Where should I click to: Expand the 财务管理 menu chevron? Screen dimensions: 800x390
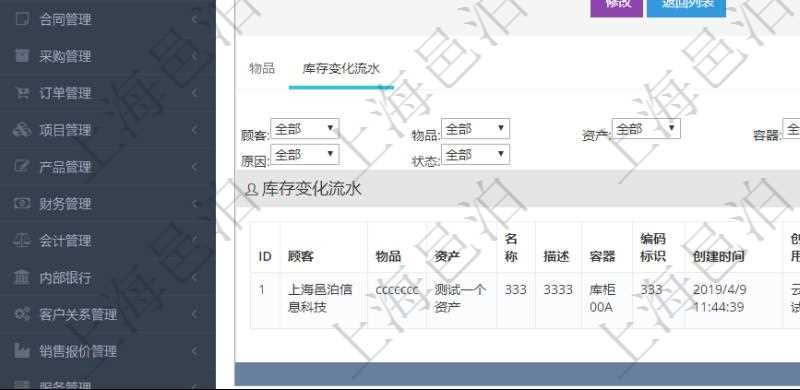pyautogui.click(x=195, y=203)
